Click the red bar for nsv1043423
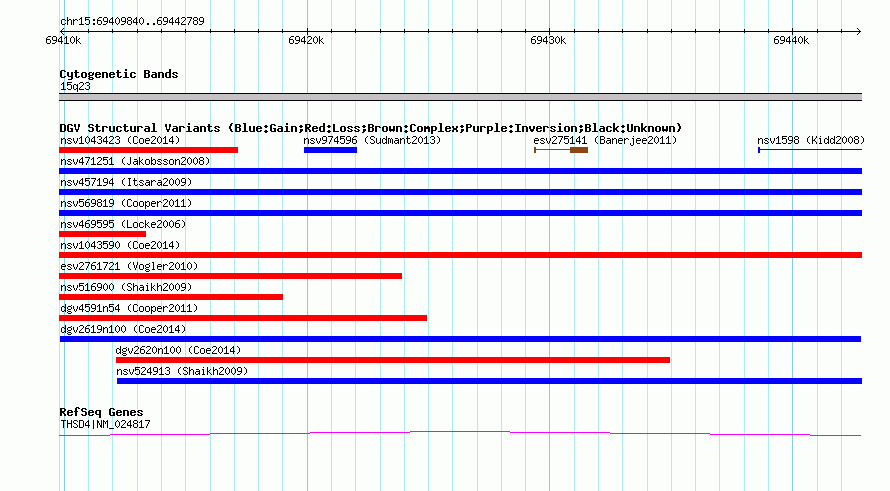Screen dimensions: 890x491 pyautogui.click(x=148, y=150)
